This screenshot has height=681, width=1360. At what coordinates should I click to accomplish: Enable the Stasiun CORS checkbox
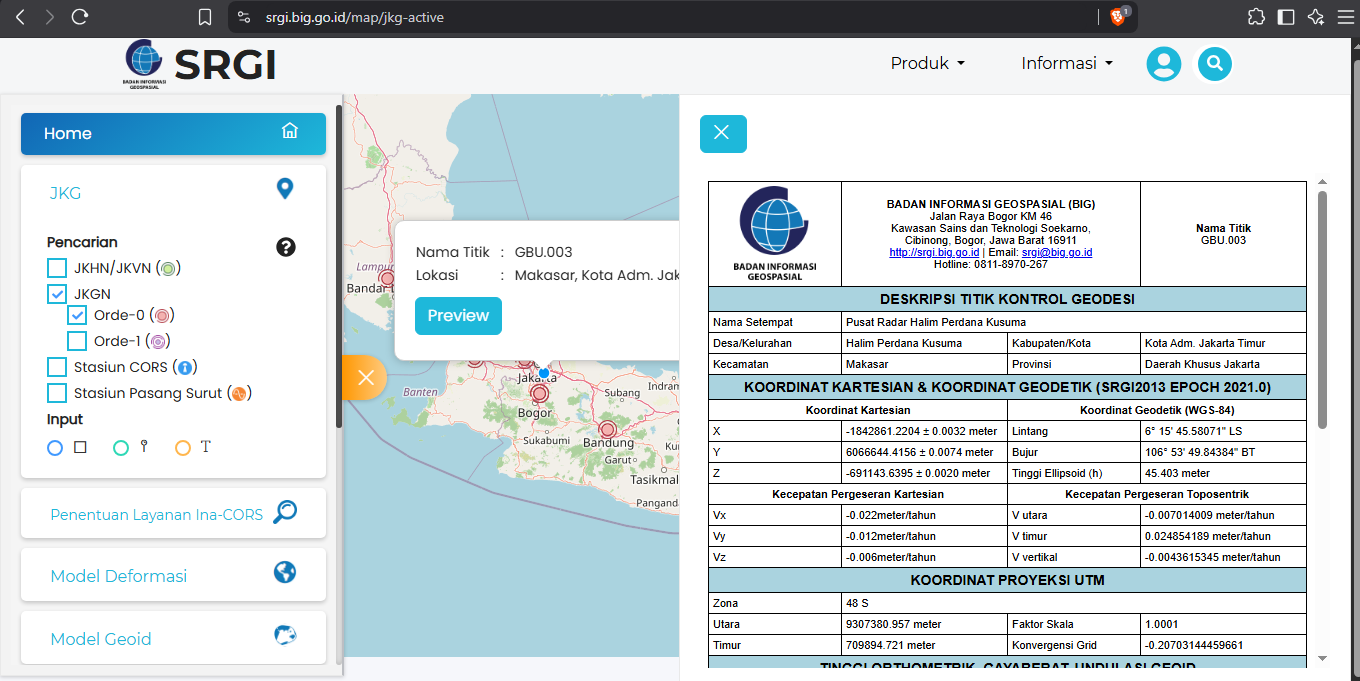(x=57, y=367)
